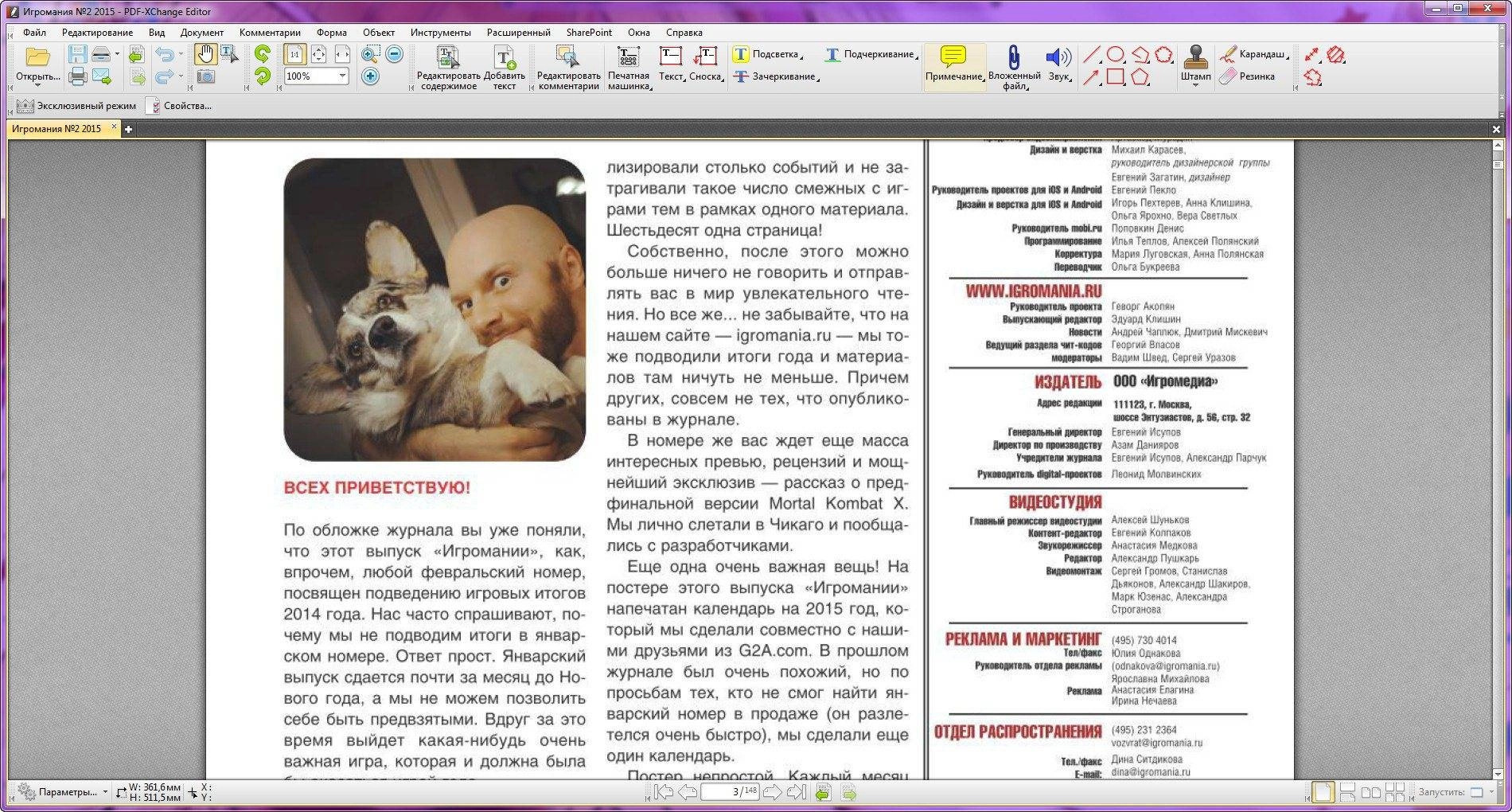The width and height of the screenshot is (1512, 812).
Task: Select the Polyline drawing tool
Action: [x=1140, y=54]
